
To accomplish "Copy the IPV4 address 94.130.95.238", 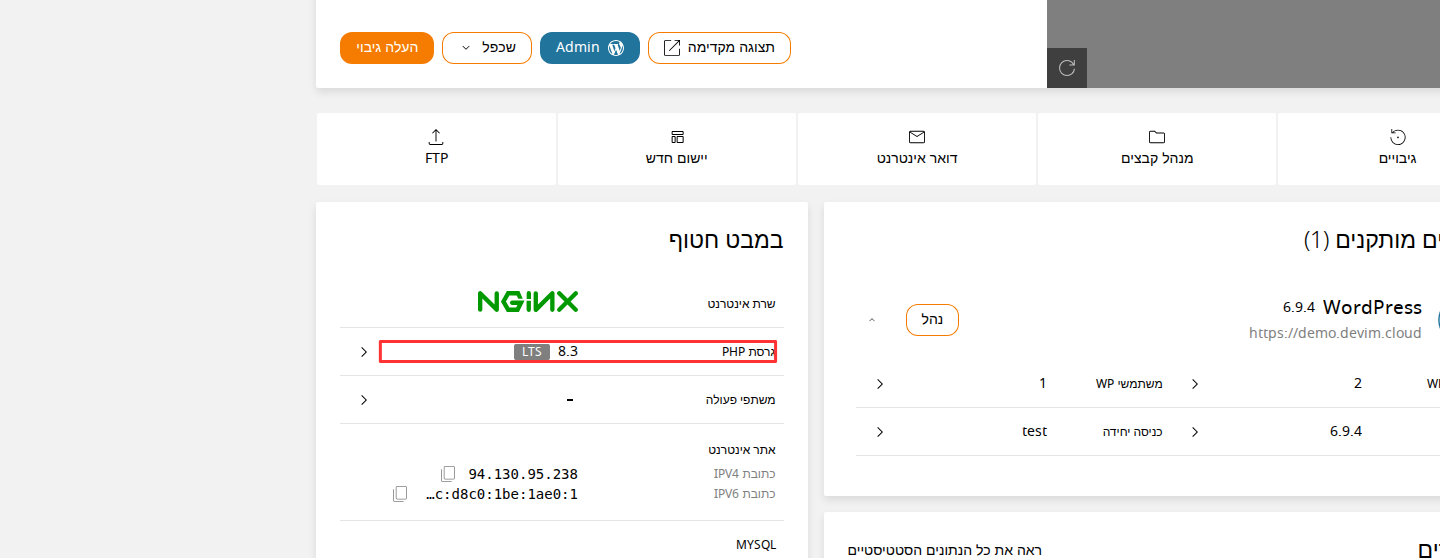I will pos(448,474).
